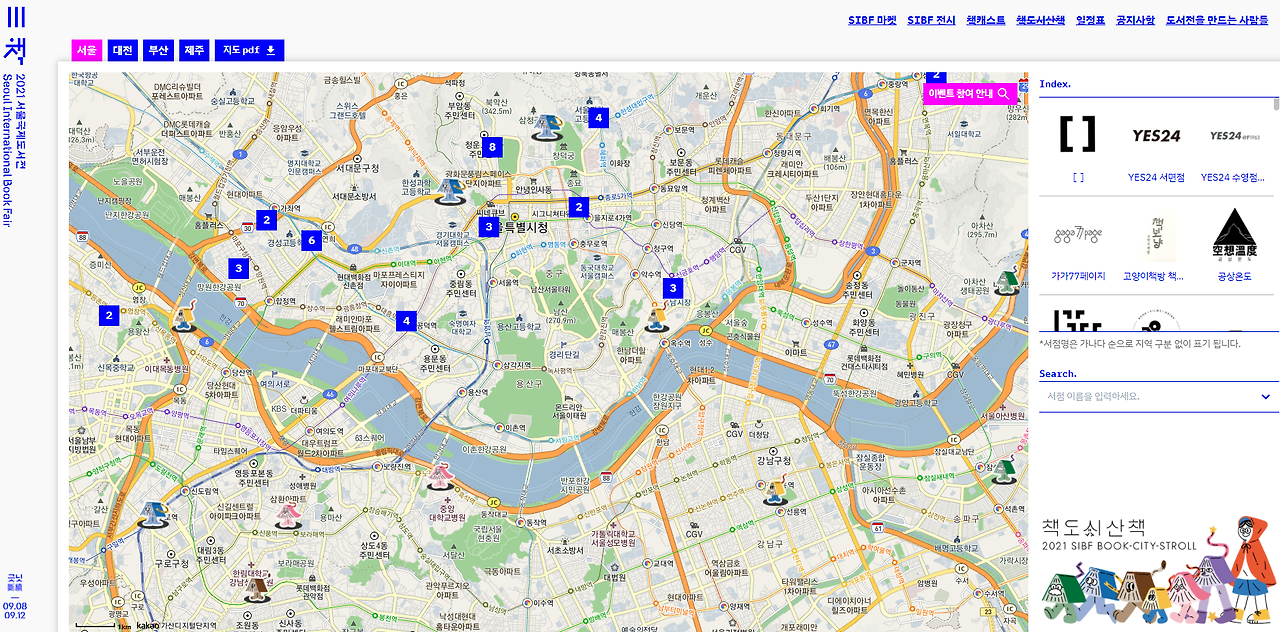Open cluster marker 4 near 이화장
This screenshot has width=1280, height=632.
pyautogui.click(x=598, y=117)
